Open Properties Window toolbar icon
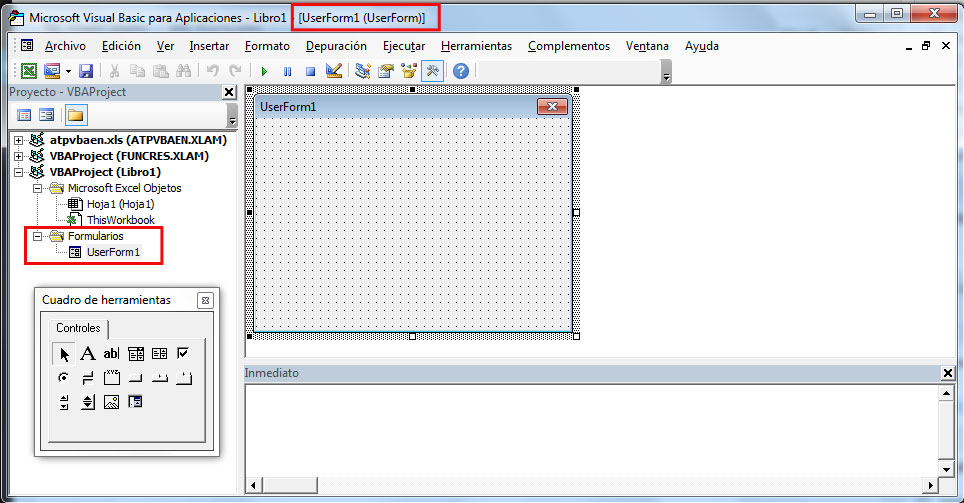The height and width of the screenshot is (503, 964). 385,71
